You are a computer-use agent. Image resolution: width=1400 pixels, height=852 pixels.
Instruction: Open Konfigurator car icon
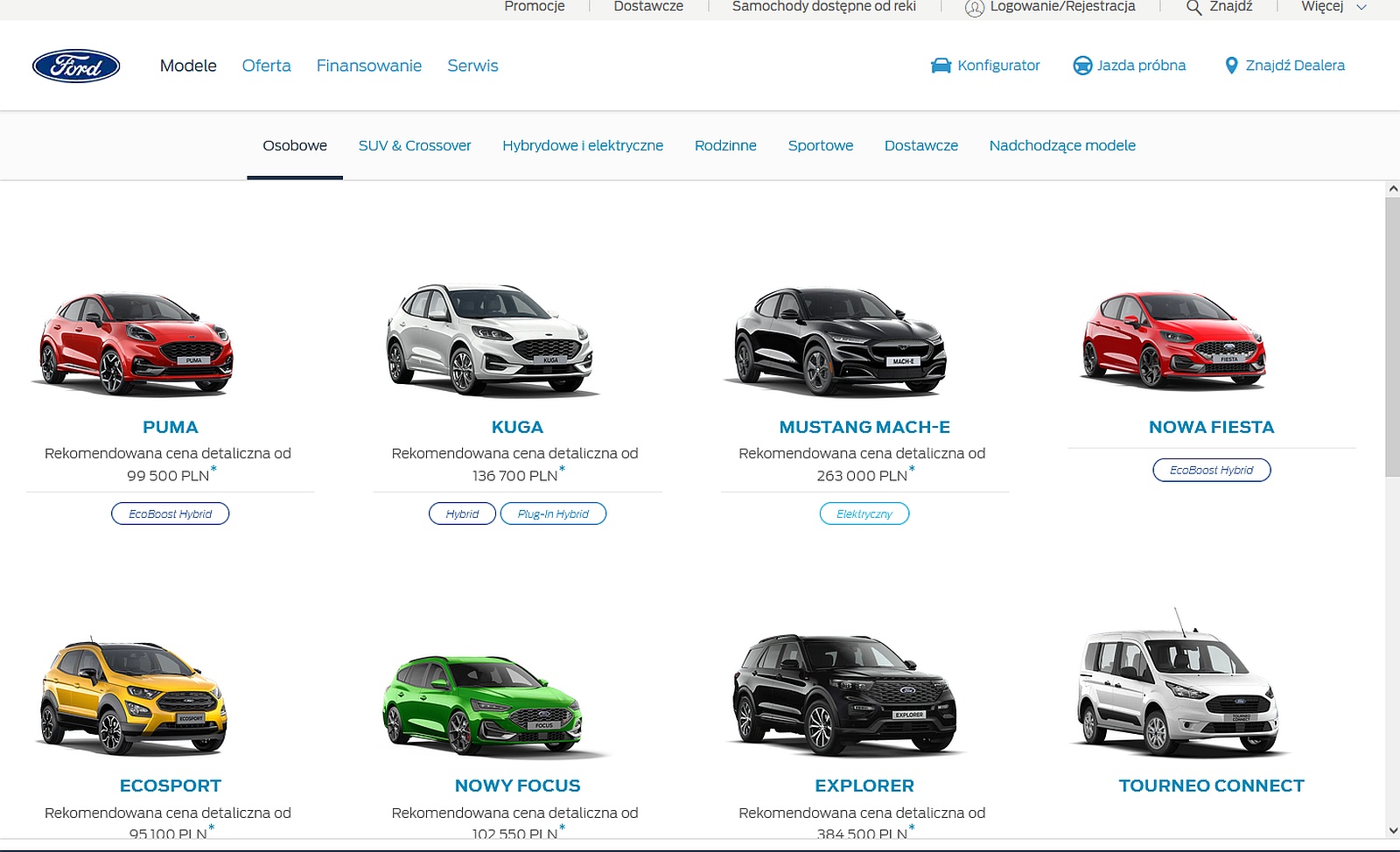click(941, 66)
